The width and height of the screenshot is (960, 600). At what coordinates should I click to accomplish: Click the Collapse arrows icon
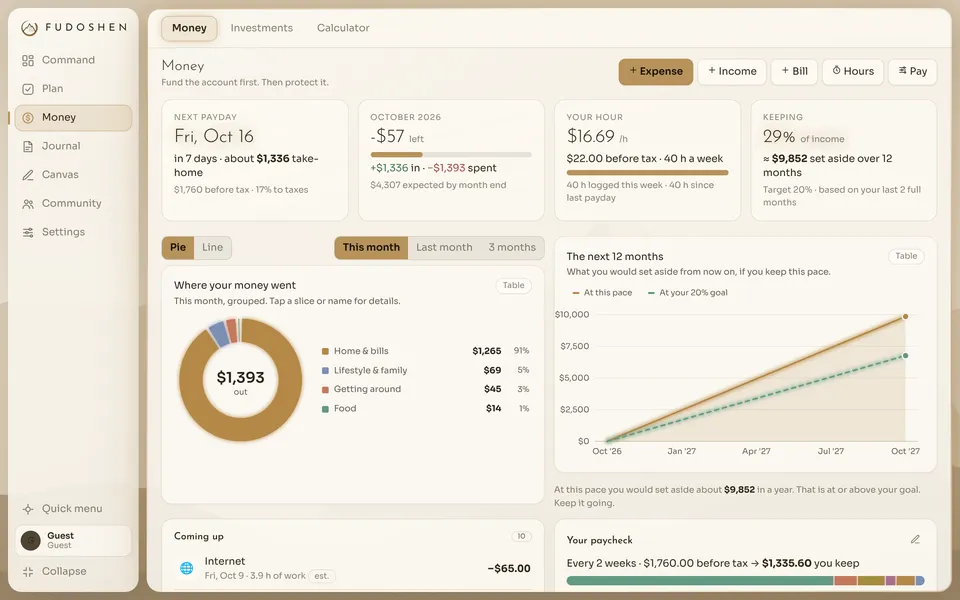[28, 572]
